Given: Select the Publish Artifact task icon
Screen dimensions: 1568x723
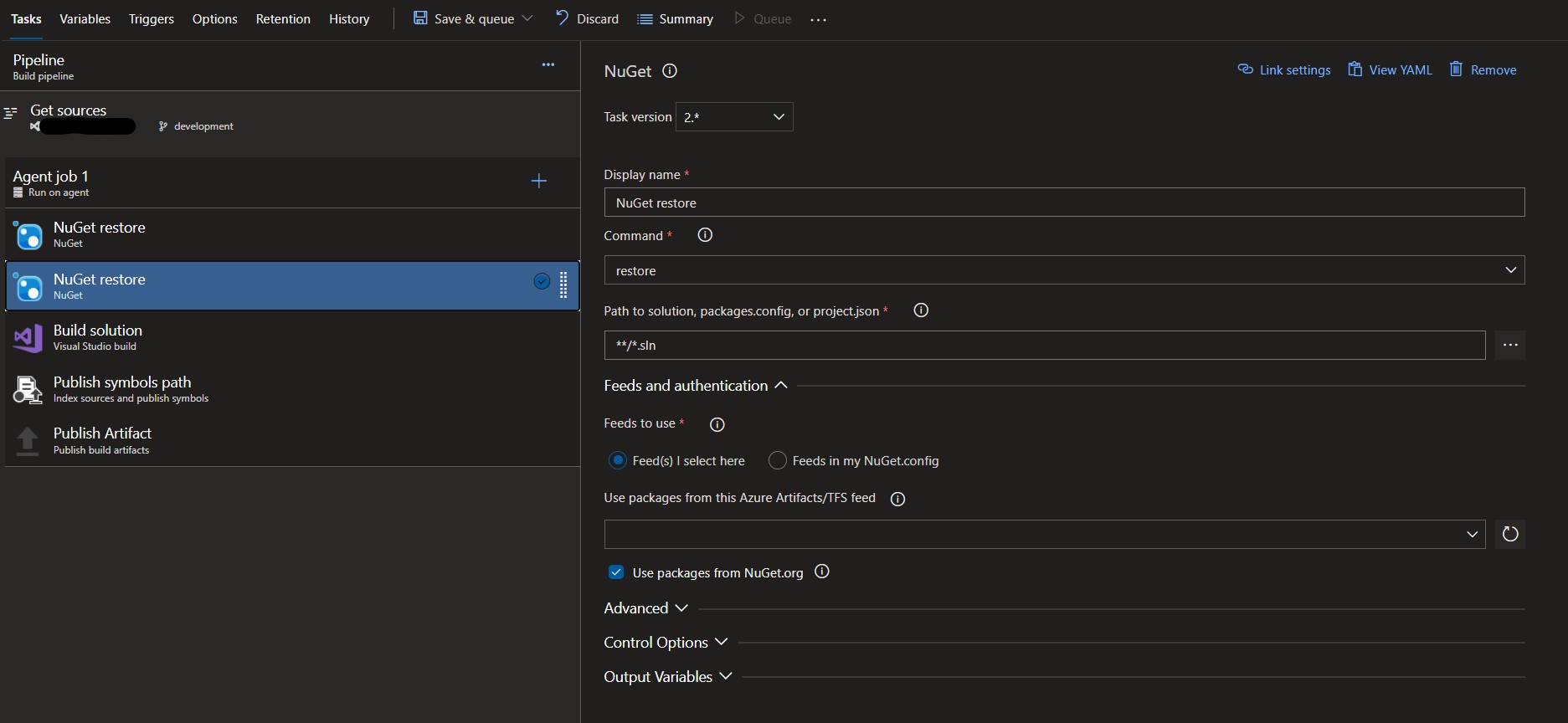Looking at the screenshot, I should 28,440.
